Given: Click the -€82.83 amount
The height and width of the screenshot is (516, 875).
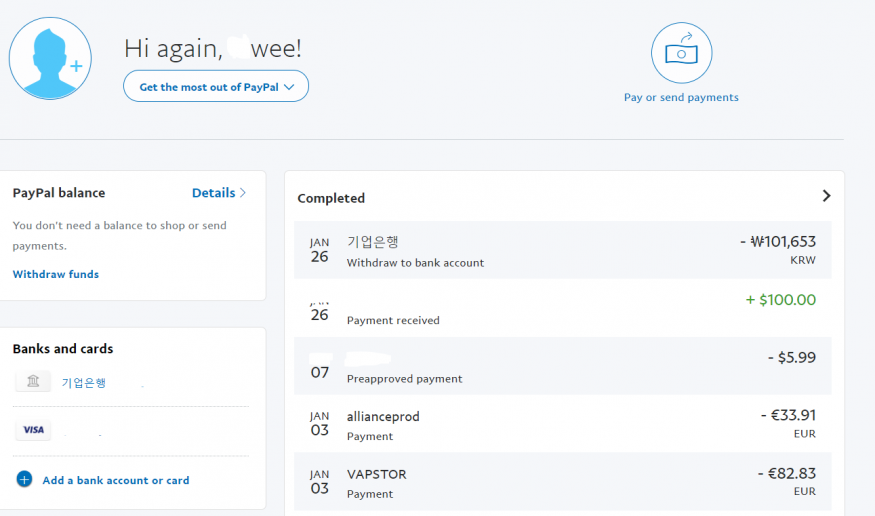Looking at the screenshot, I should 787,474.
